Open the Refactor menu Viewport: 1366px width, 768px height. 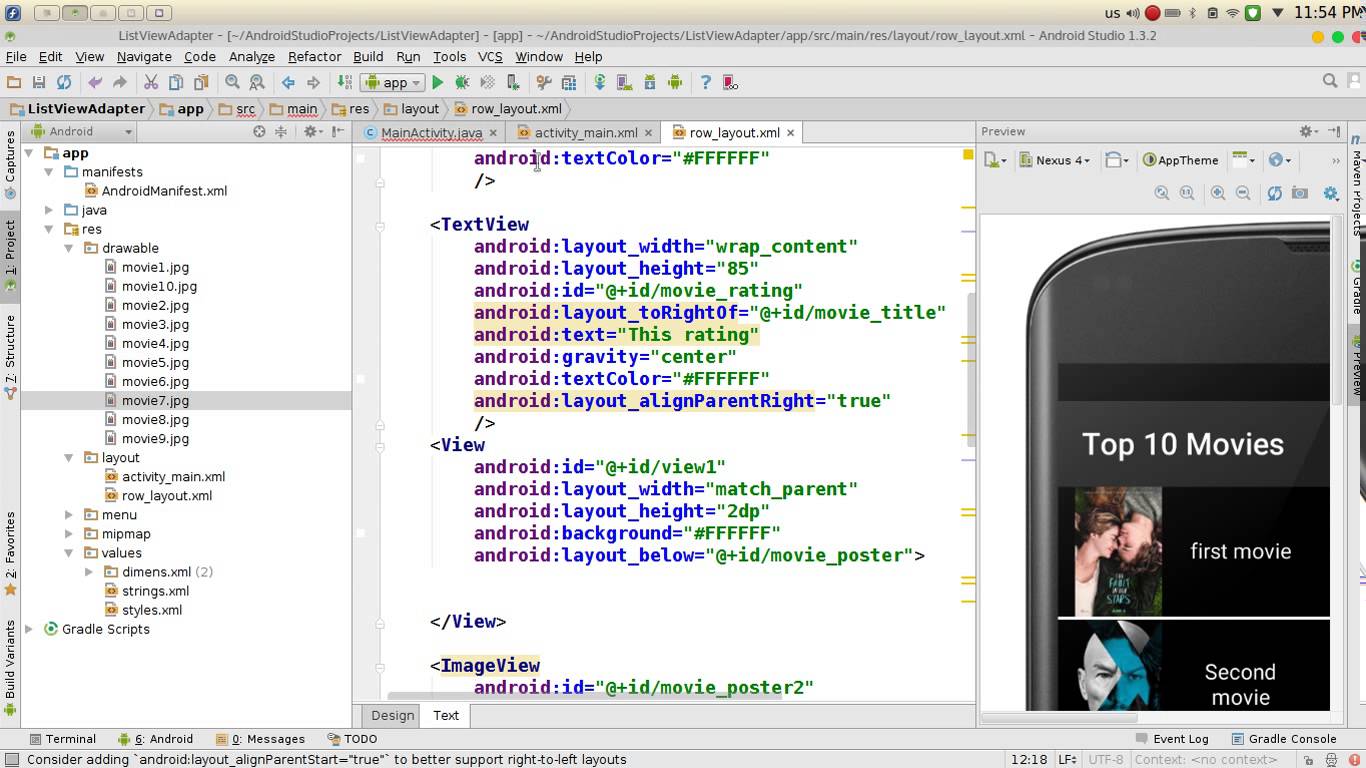coord(314,57)
